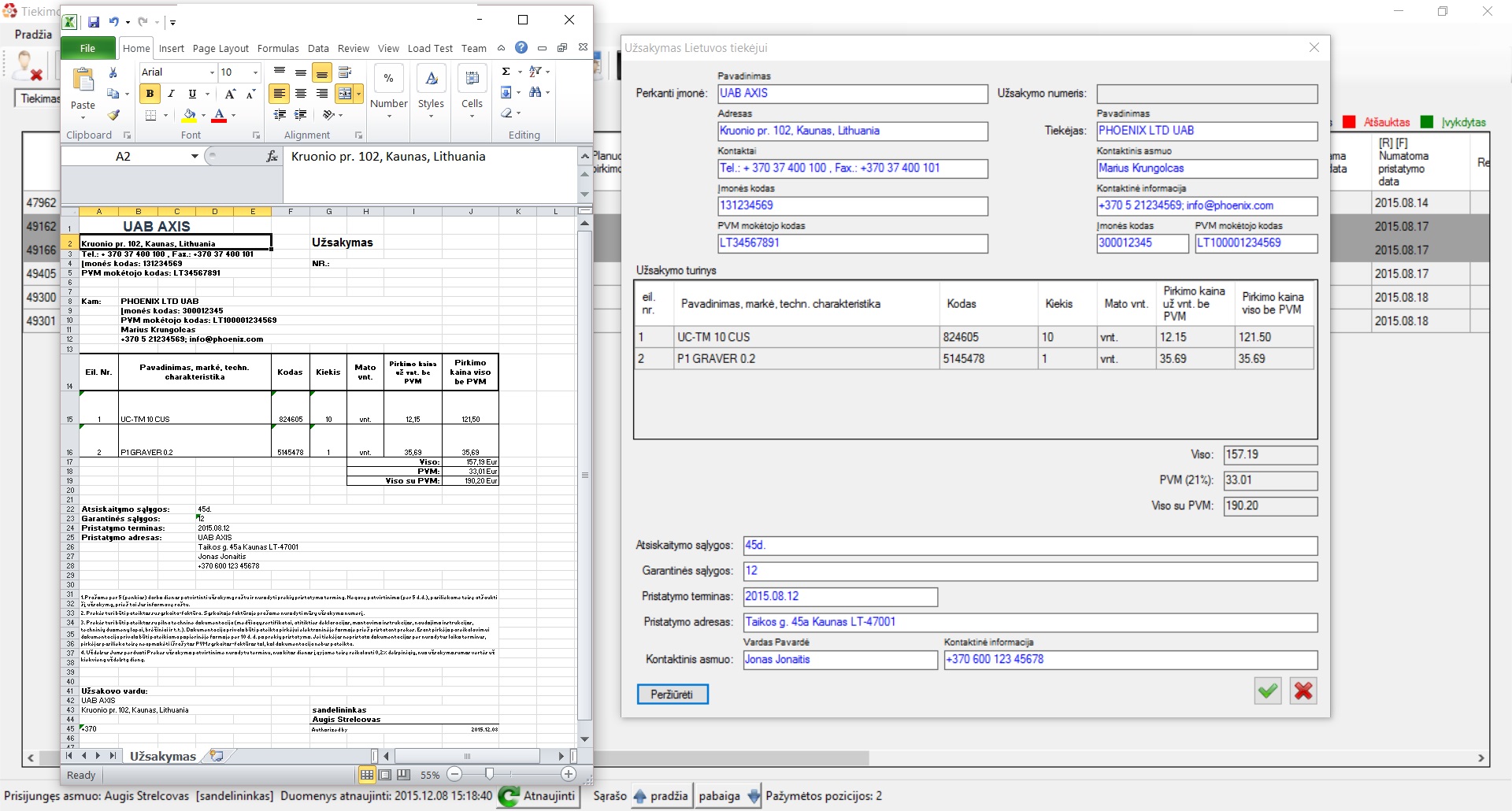The image size is (1512, 811).
Task: Minimize the ribbon with the caret icon
Action: 502,48
